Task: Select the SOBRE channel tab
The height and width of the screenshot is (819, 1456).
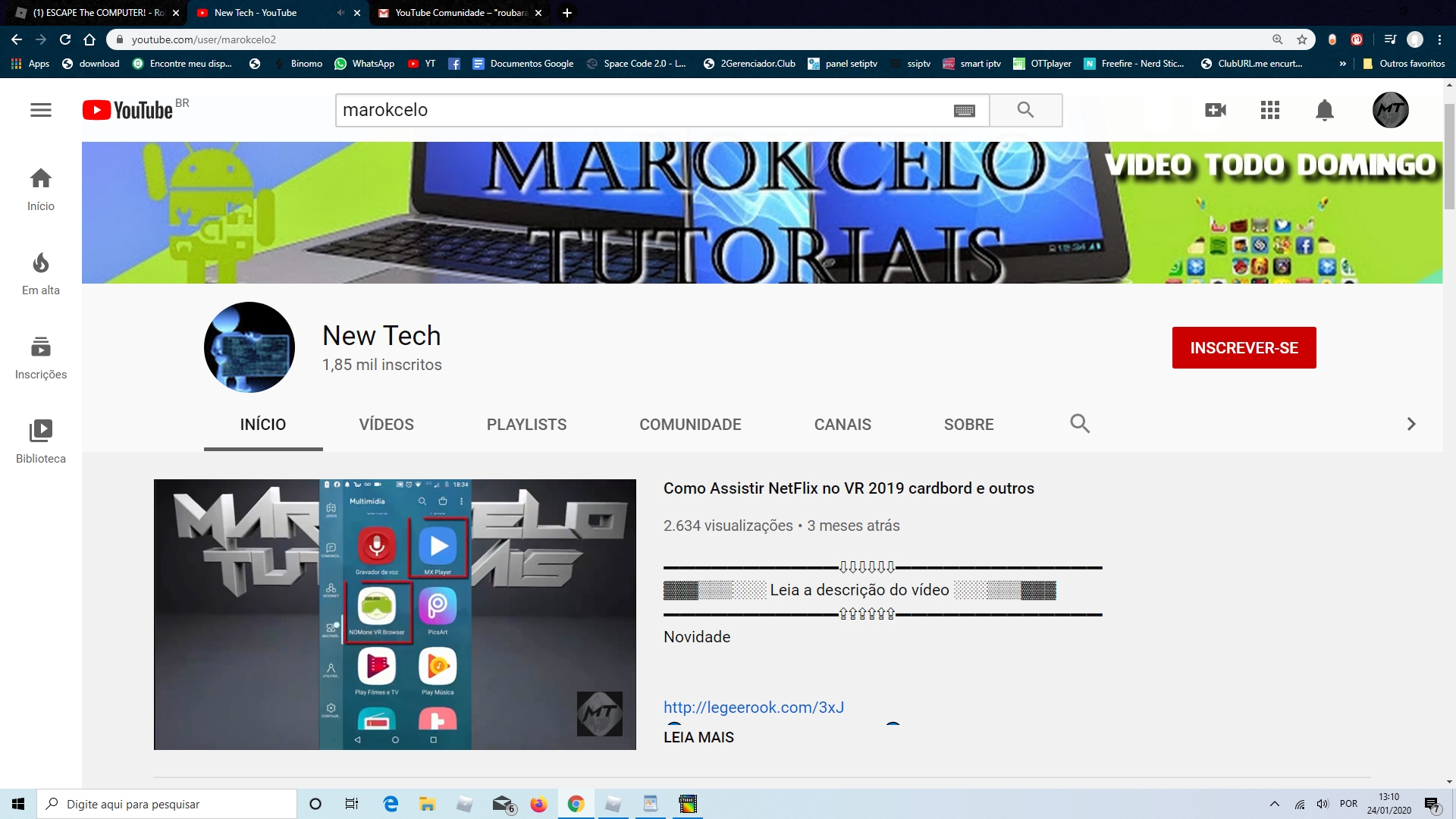Action: click(x=968, y=425)
